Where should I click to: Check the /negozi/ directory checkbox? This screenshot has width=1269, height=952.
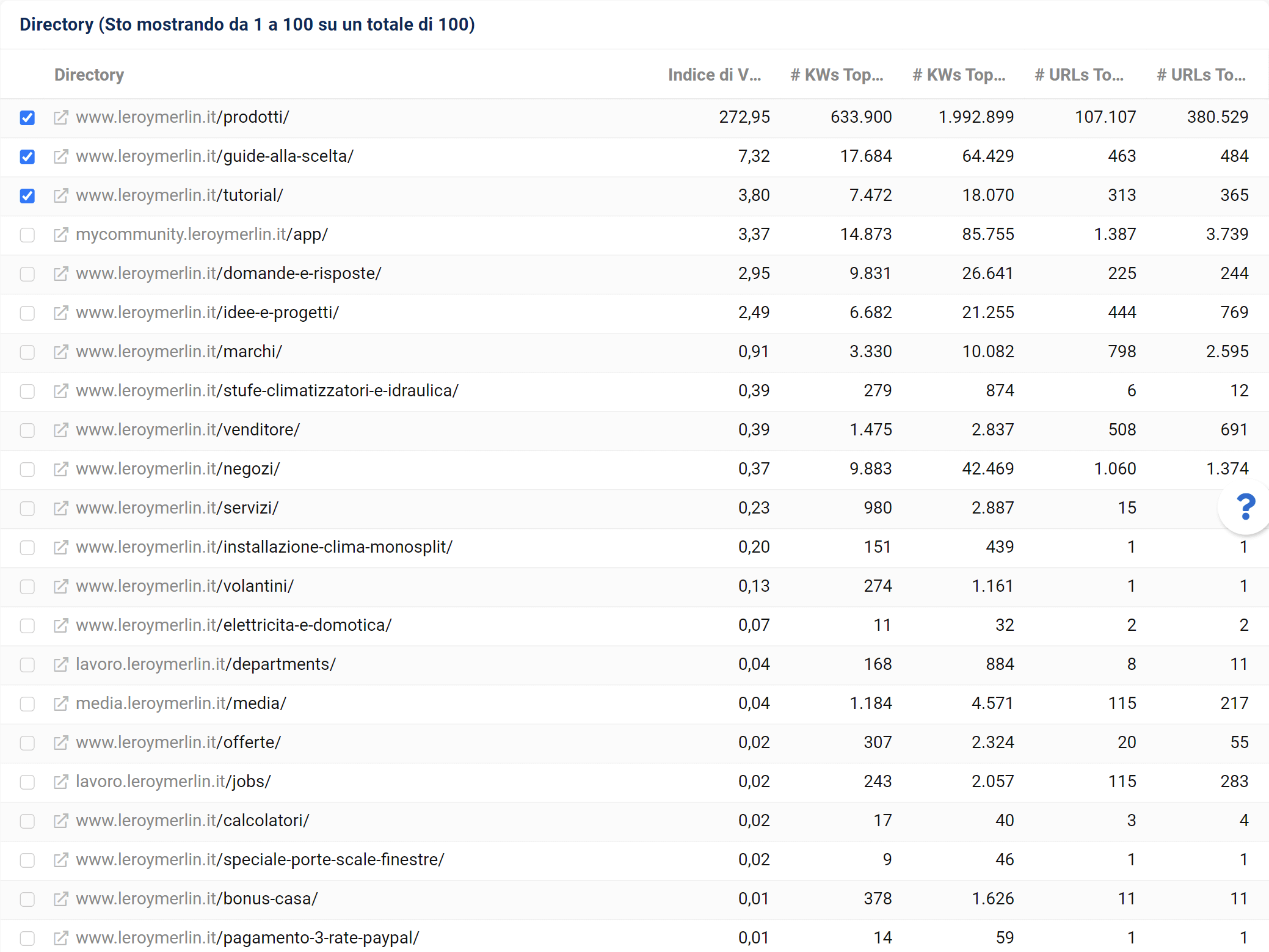(x=27, y=470)
